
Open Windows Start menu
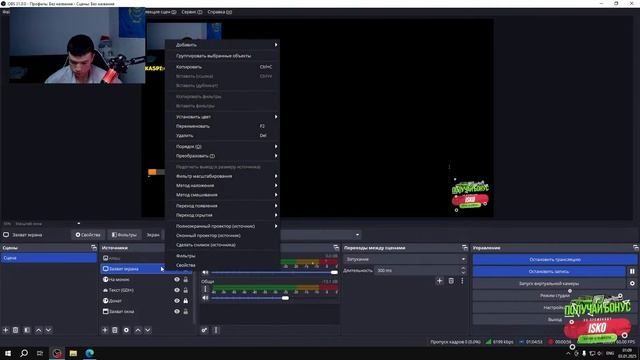[x=8, y=353]
